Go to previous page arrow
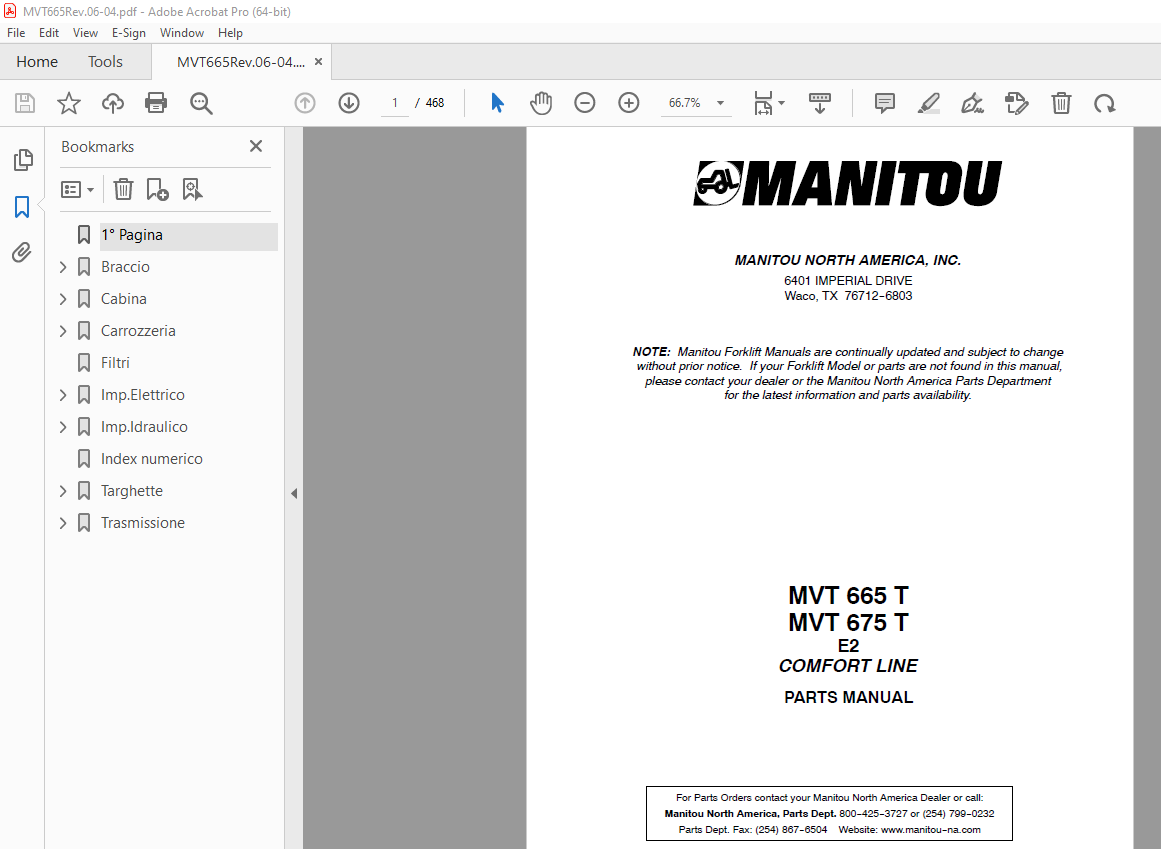The image size is (1161, 849). coord(305,103)
